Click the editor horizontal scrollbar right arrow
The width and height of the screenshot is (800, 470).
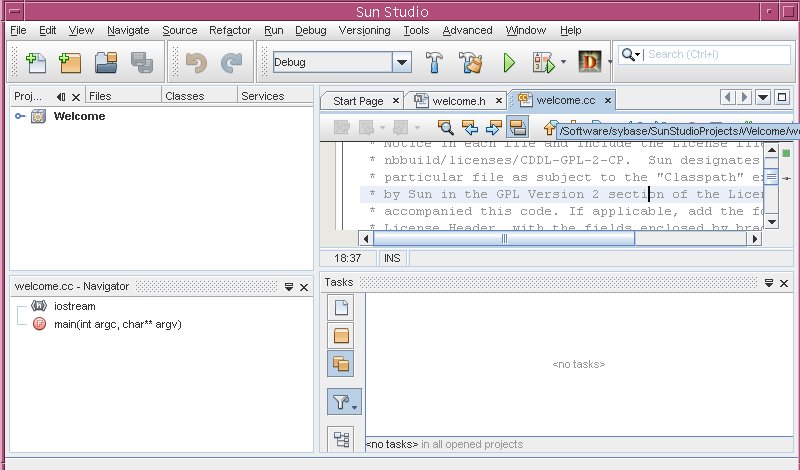click(755, 238)
